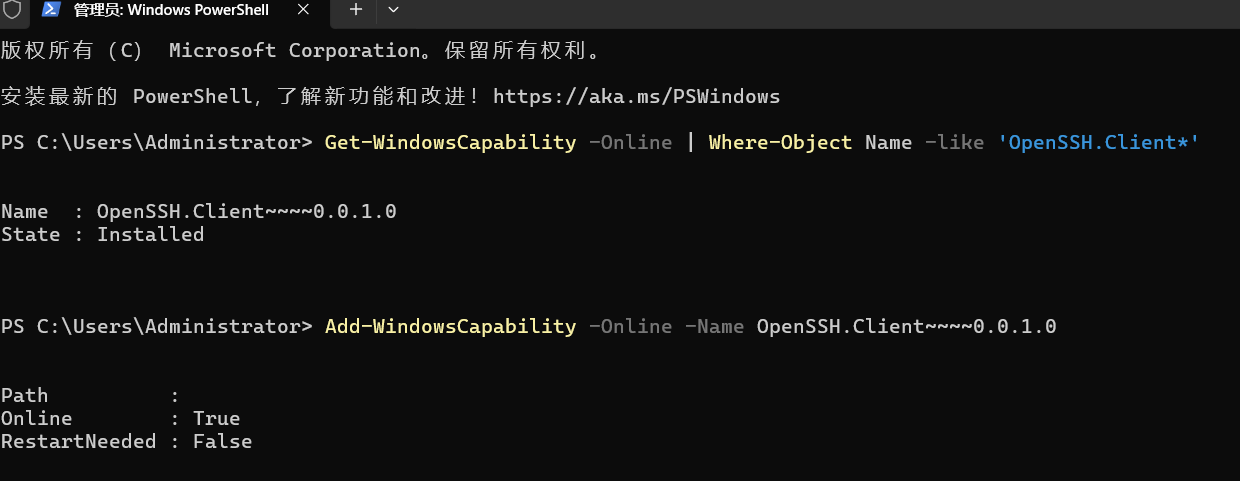
Task: Click the Add-WindowsCapability command text
Action: [x=450, y=327]
